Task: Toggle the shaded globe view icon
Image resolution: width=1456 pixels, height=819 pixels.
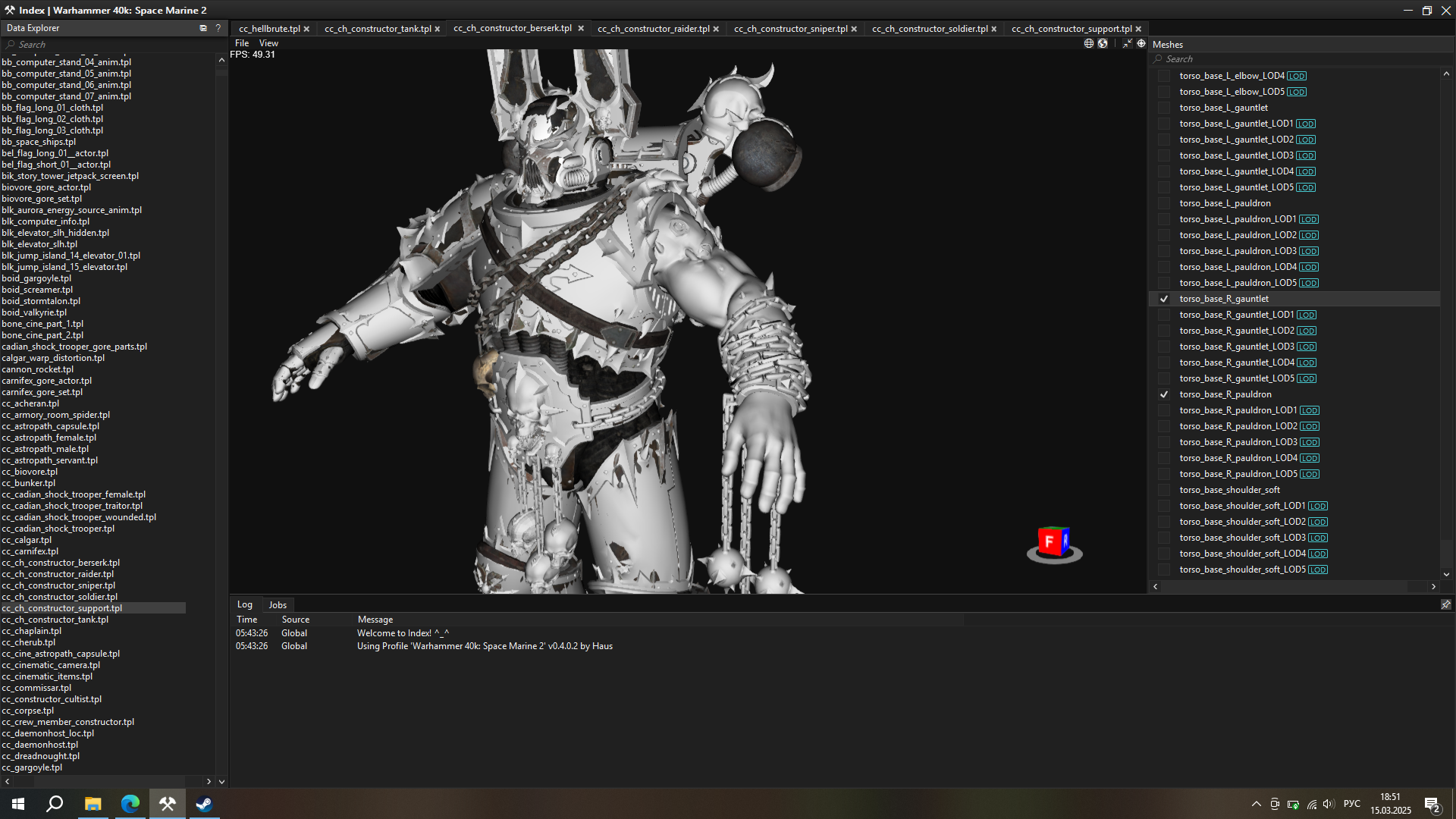Action: tap(1103, 43)
